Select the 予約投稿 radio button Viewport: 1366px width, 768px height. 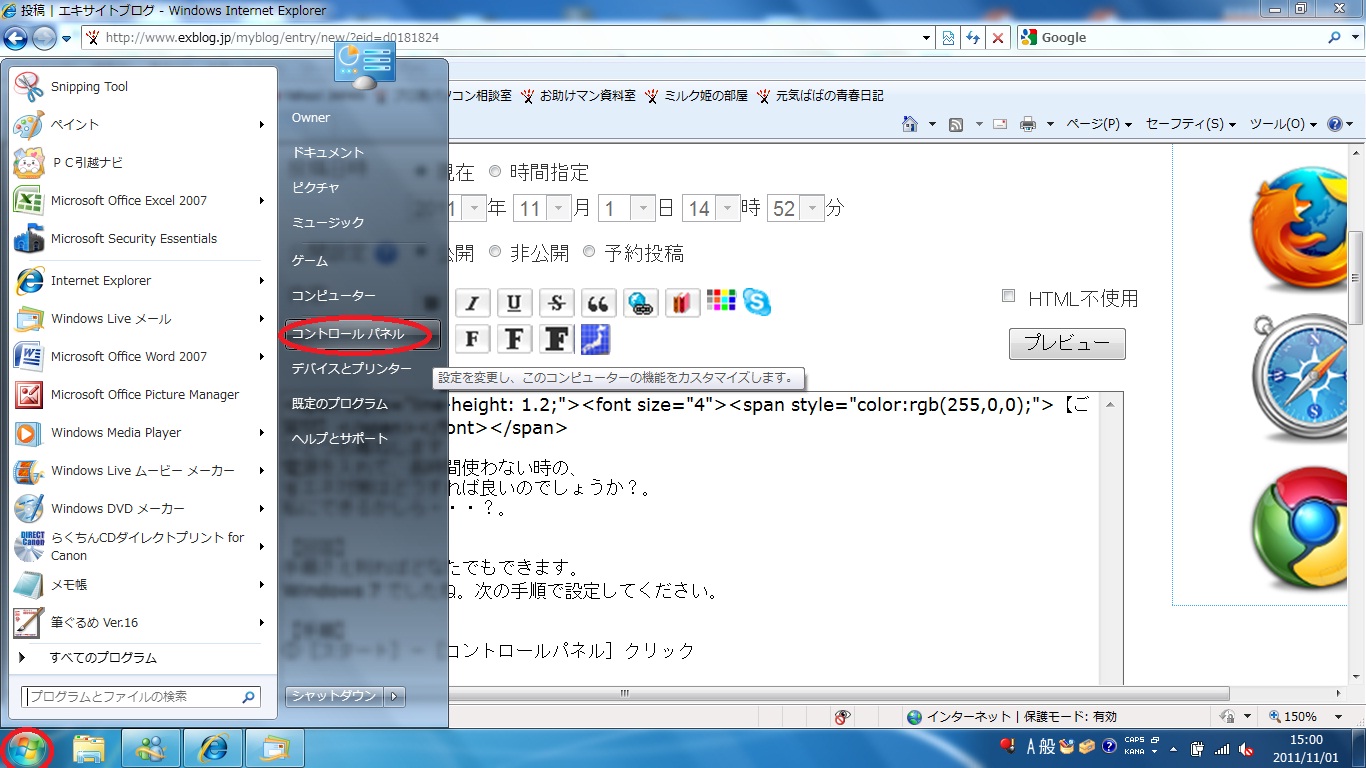point(589,252)
